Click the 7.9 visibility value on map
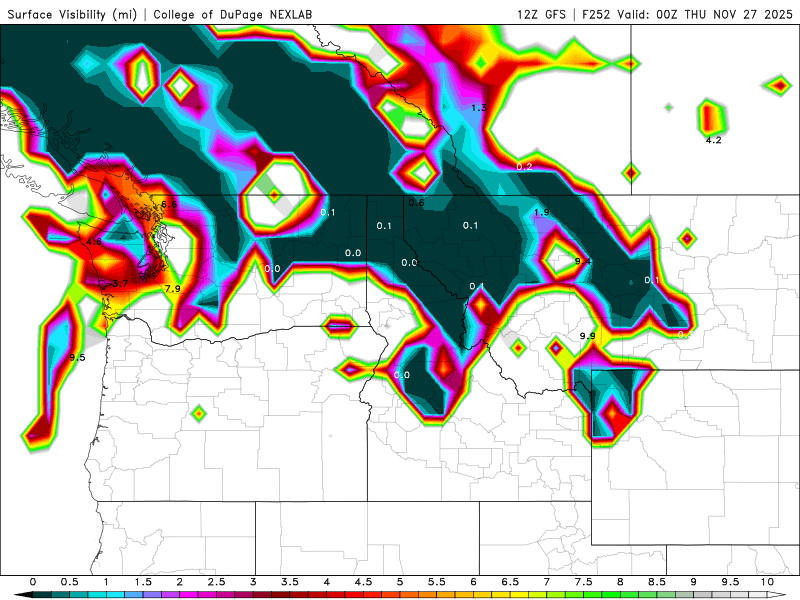Screen dimensions: 800x600 (172, 289)
